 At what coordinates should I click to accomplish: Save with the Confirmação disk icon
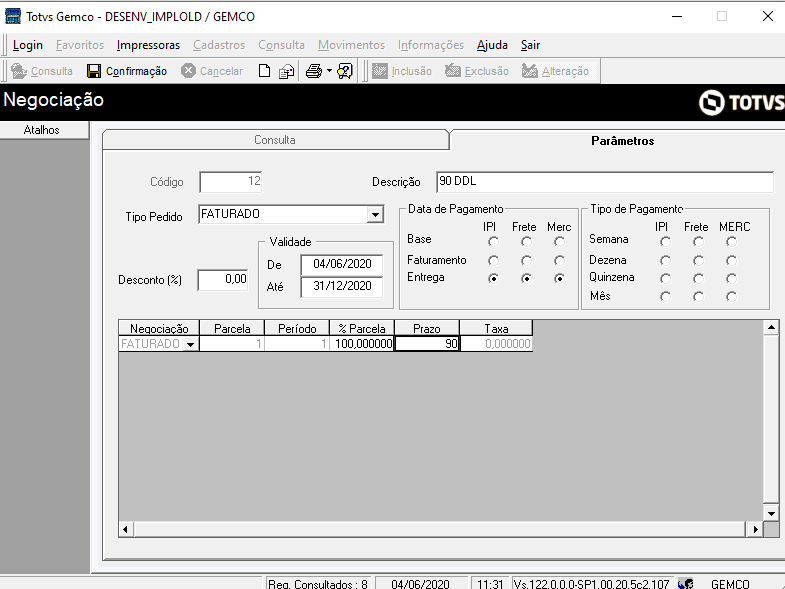(94, 71)
